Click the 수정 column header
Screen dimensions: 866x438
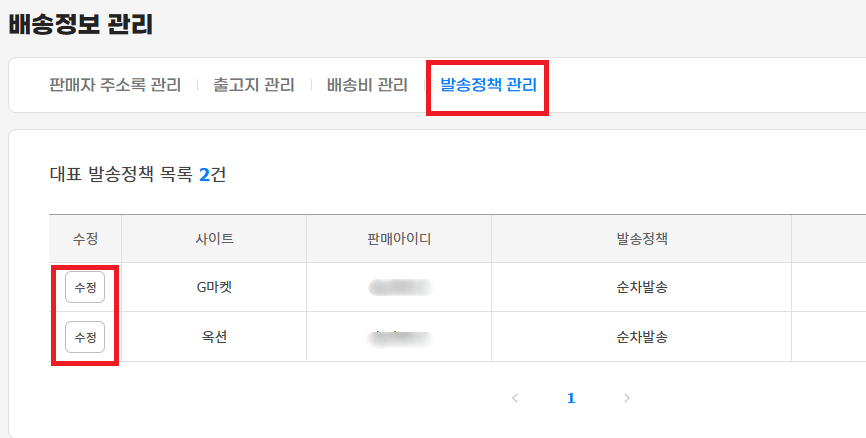(85, 239)
